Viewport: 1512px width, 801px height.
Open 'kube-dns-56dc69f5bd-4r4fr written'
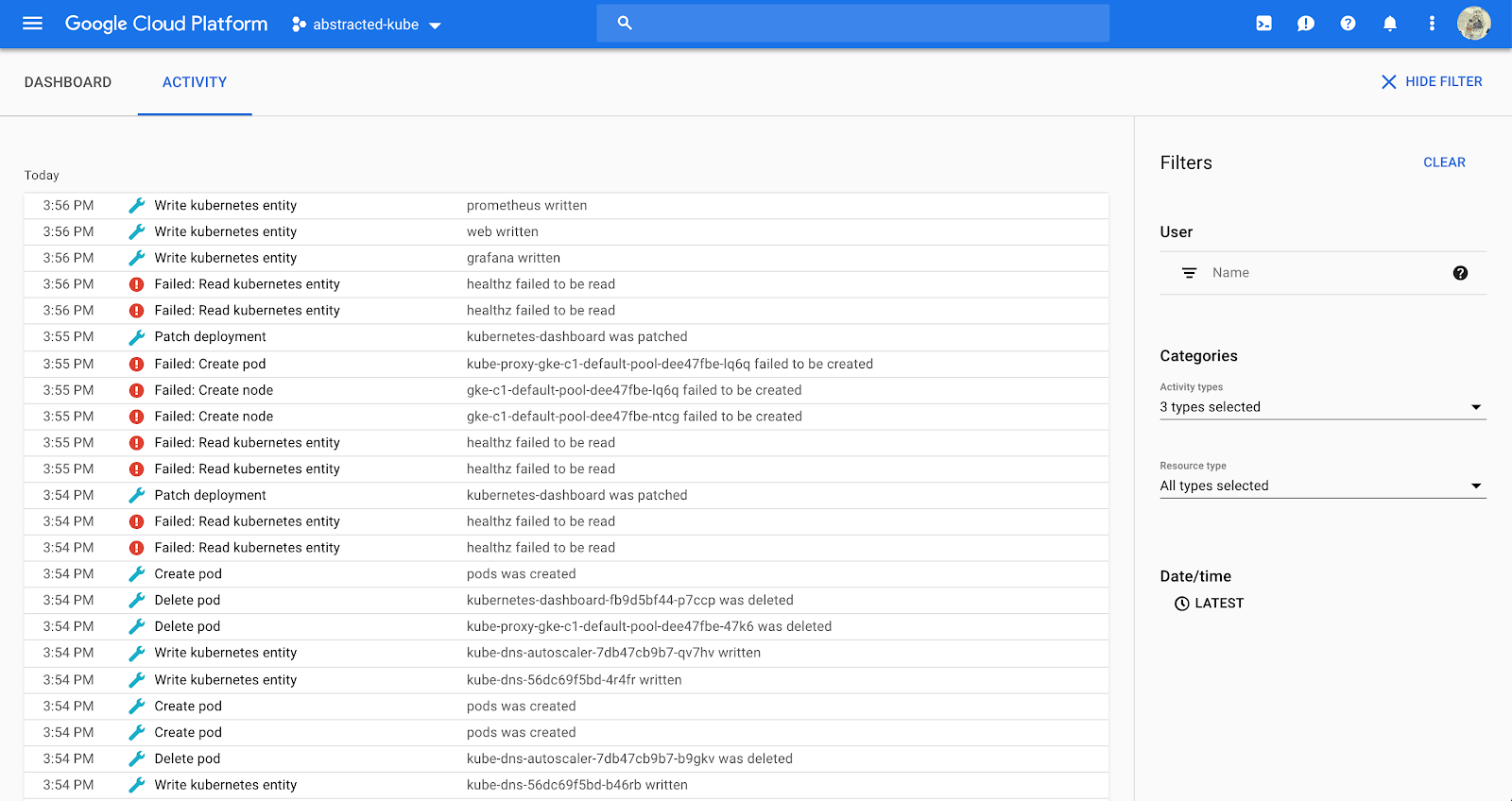click(574, 679)
